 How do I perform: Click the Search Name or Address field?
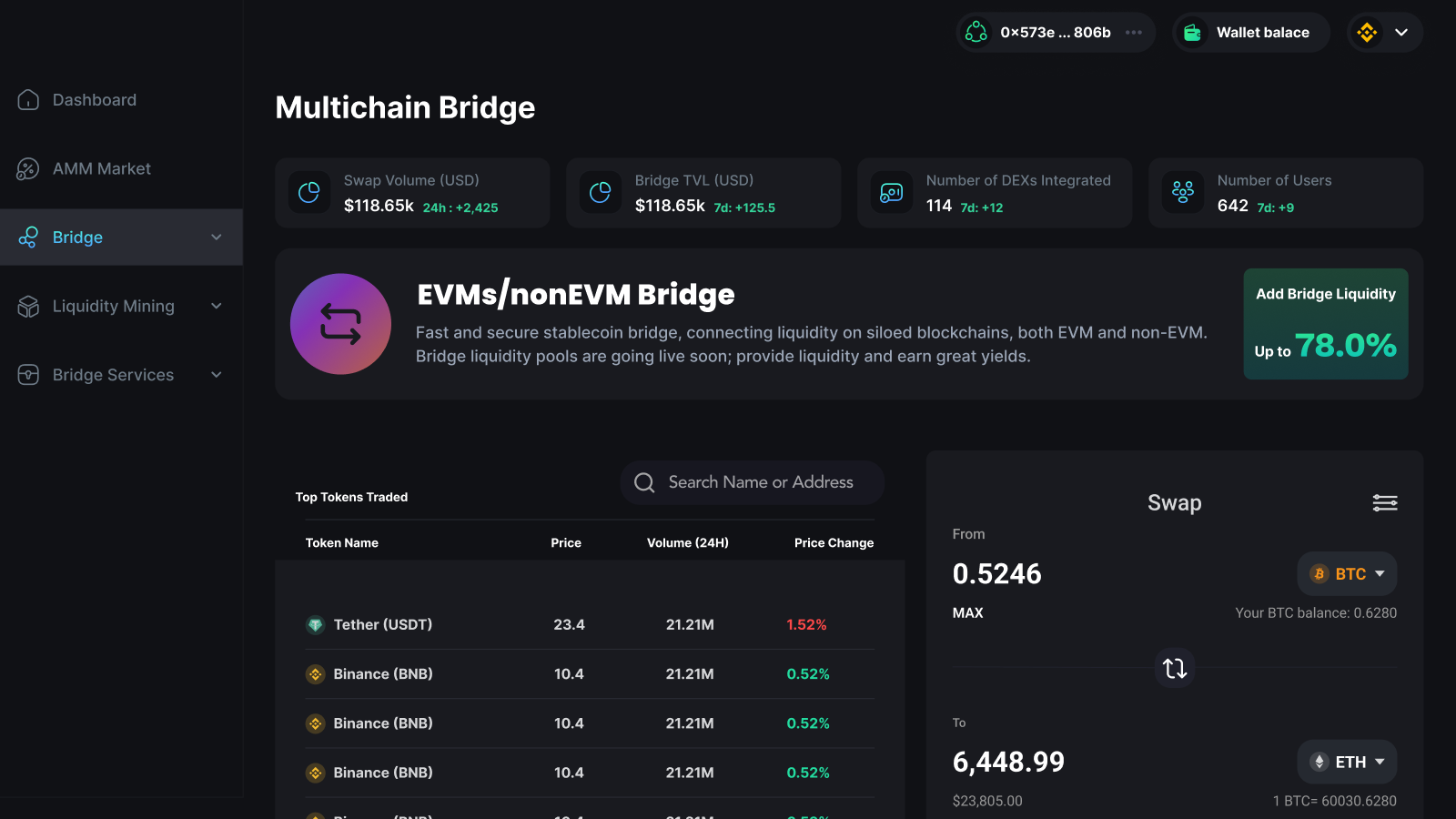(760, 482)
